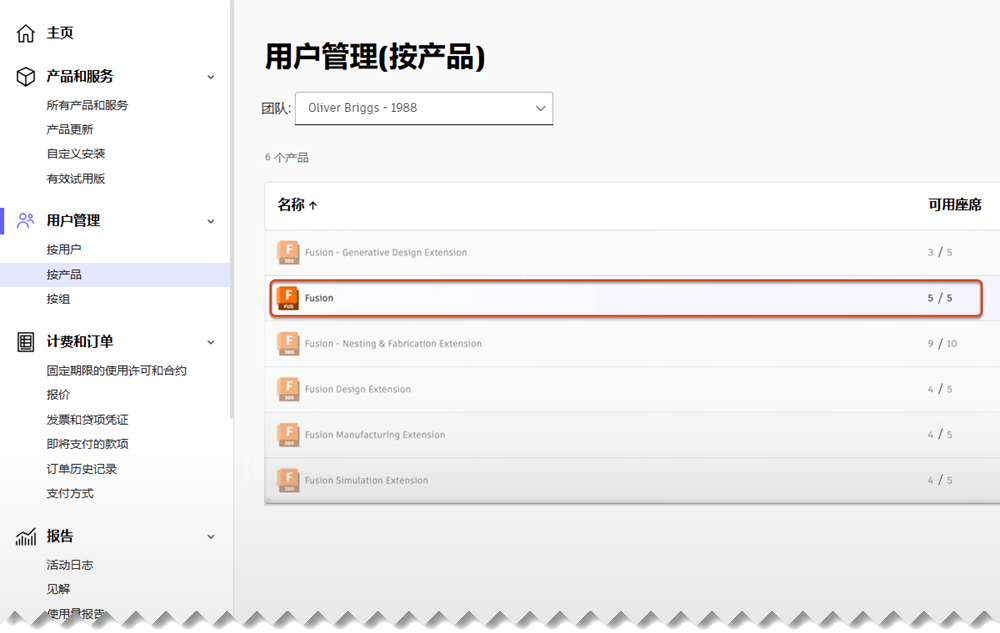
Task: Sort by the 名称 column header
Action: tap(291, 205)
